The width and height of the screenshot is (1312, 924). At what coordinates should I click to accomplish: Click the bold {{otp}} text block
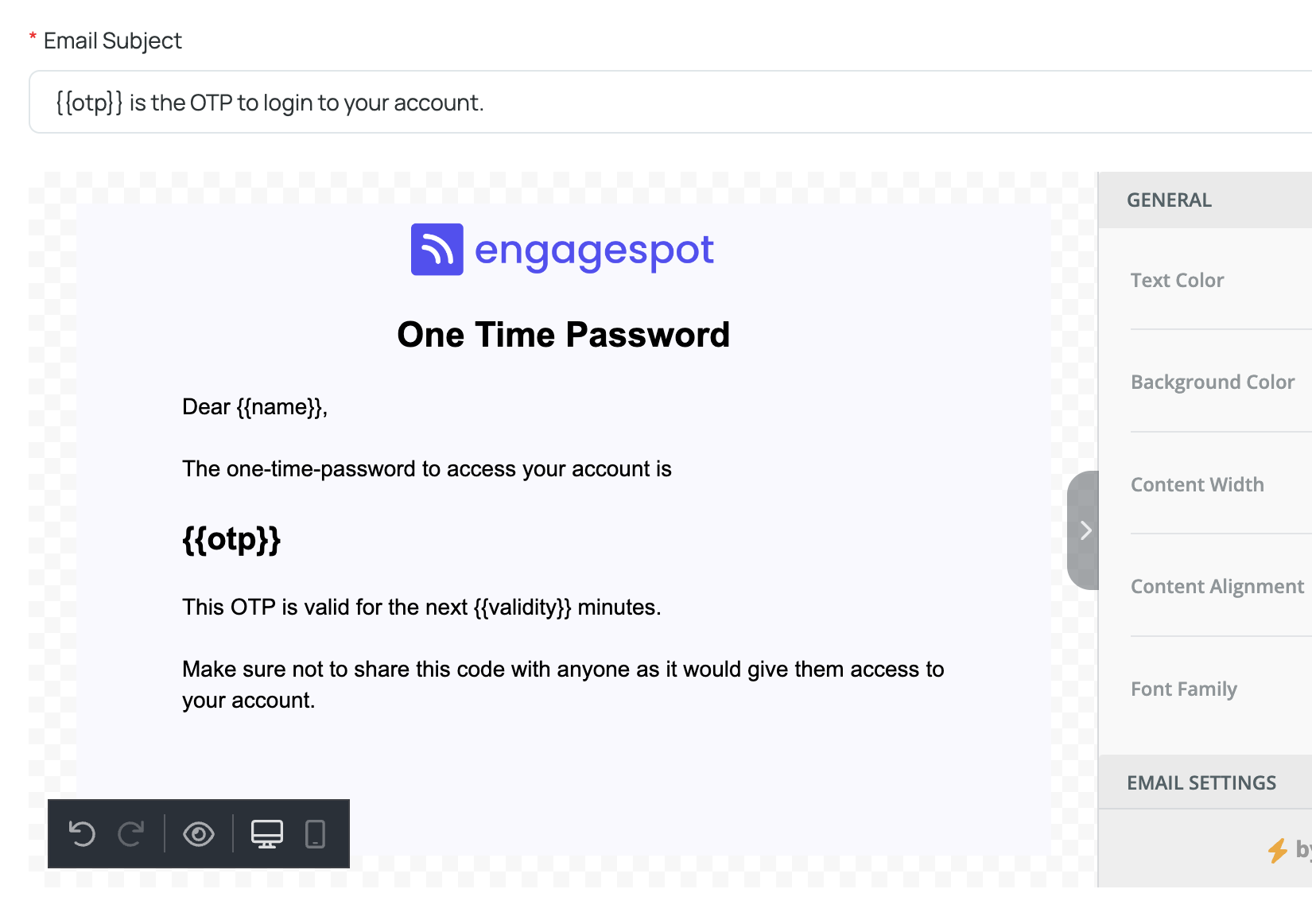tap(231, 539)
